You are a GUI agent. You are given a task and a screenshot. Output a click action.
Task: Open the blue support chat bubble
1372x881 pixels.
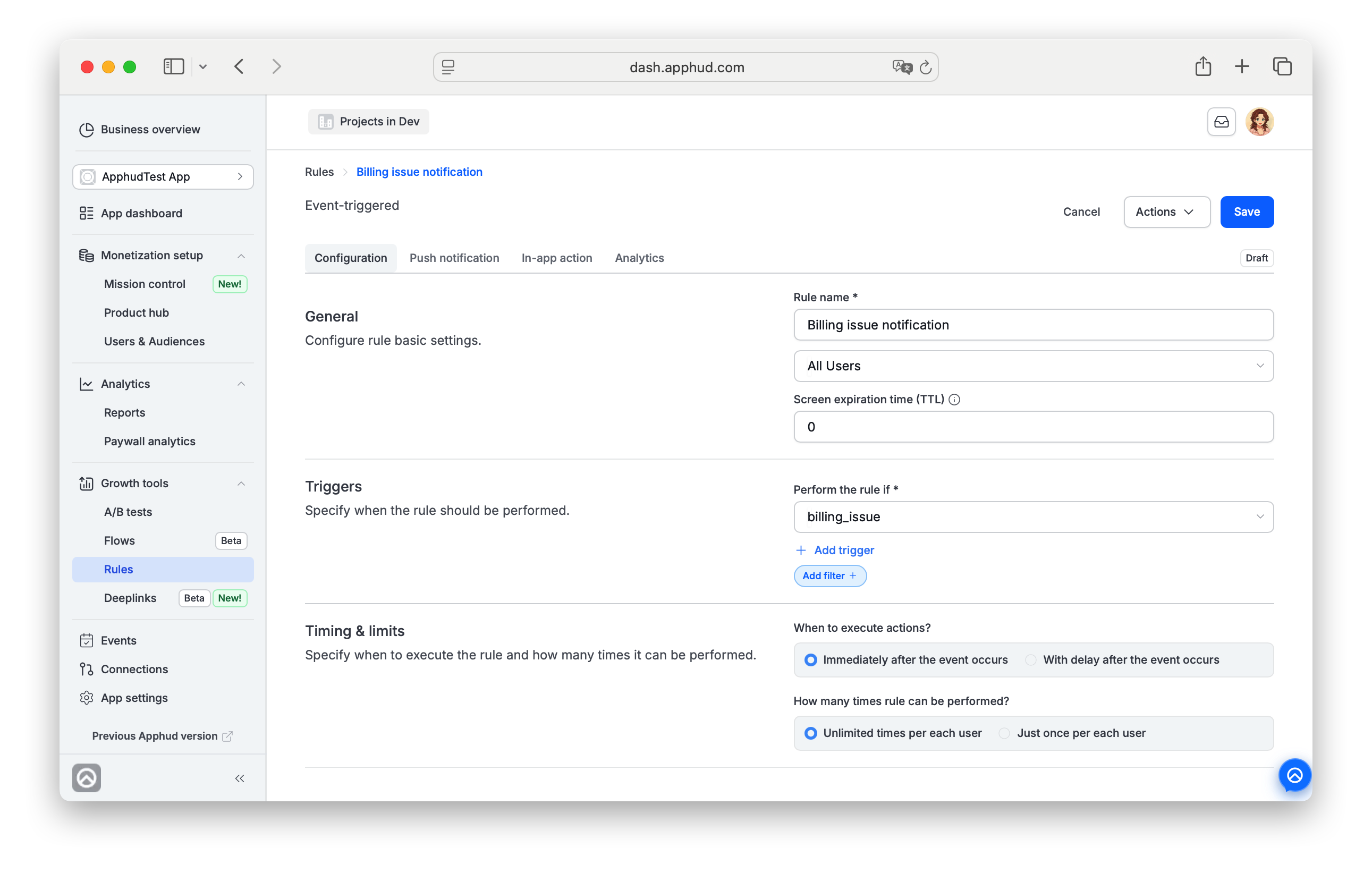(x=1294, y=776)
